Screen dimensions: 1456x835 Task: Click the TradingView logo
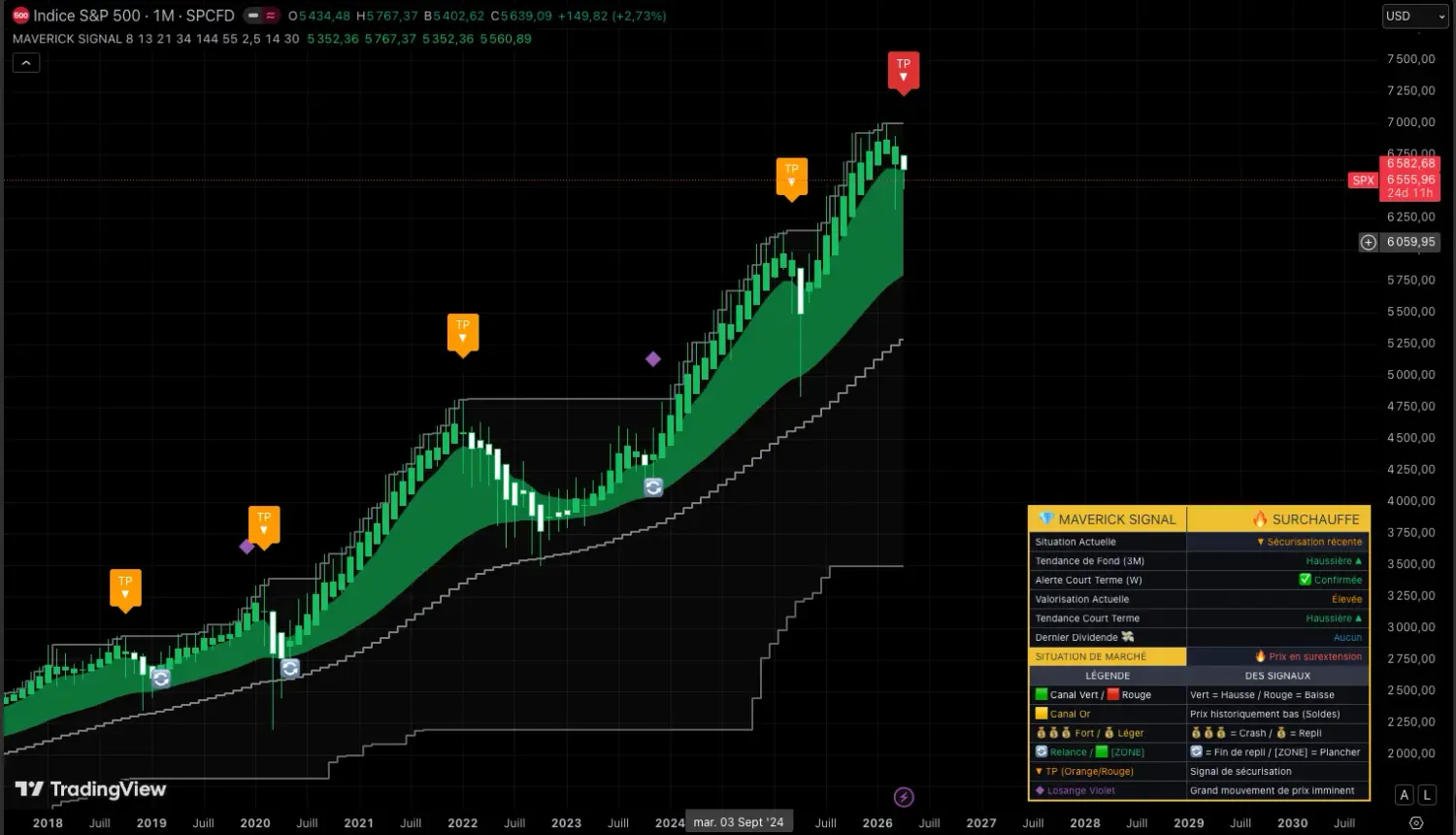(91, 789)
